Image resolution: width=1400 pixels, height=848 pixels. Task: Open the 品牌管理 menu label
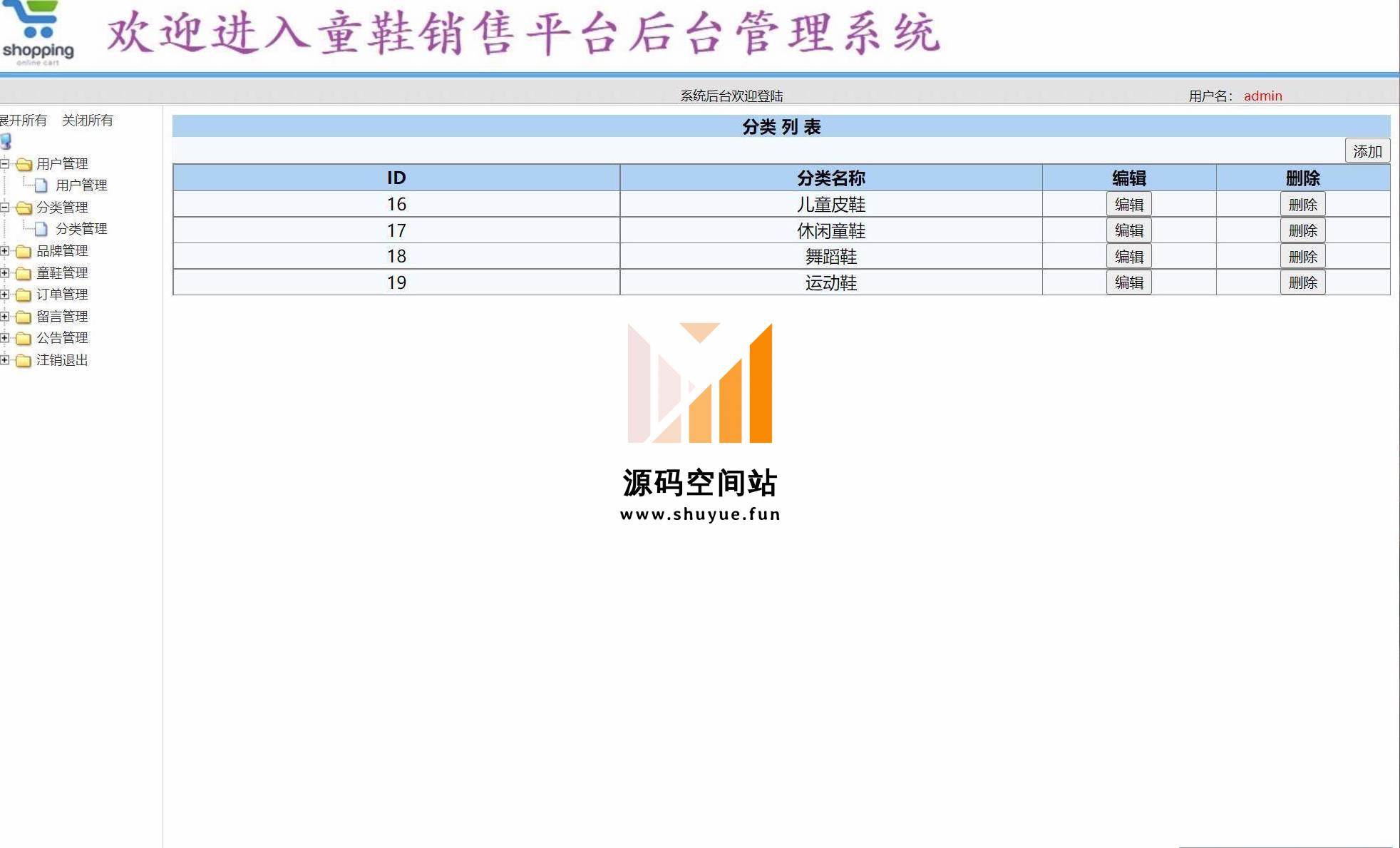click(x=62, y=251)
